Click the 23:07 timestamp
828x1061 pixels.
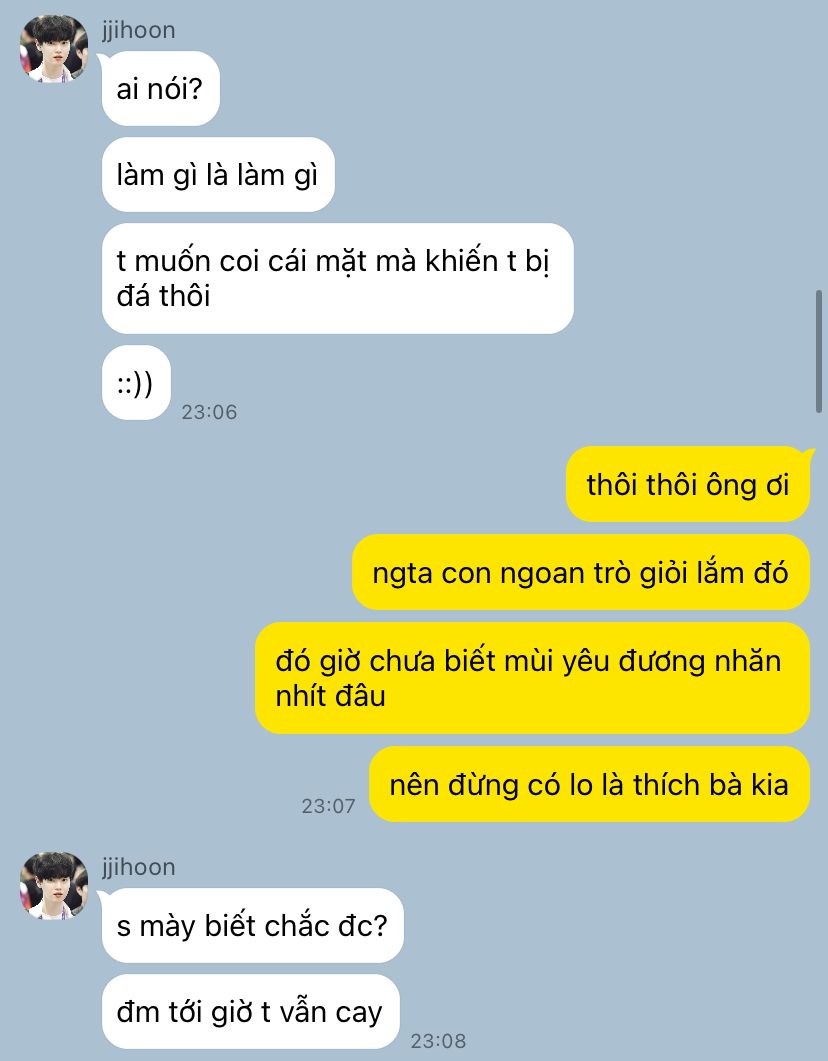coord(328,805)
